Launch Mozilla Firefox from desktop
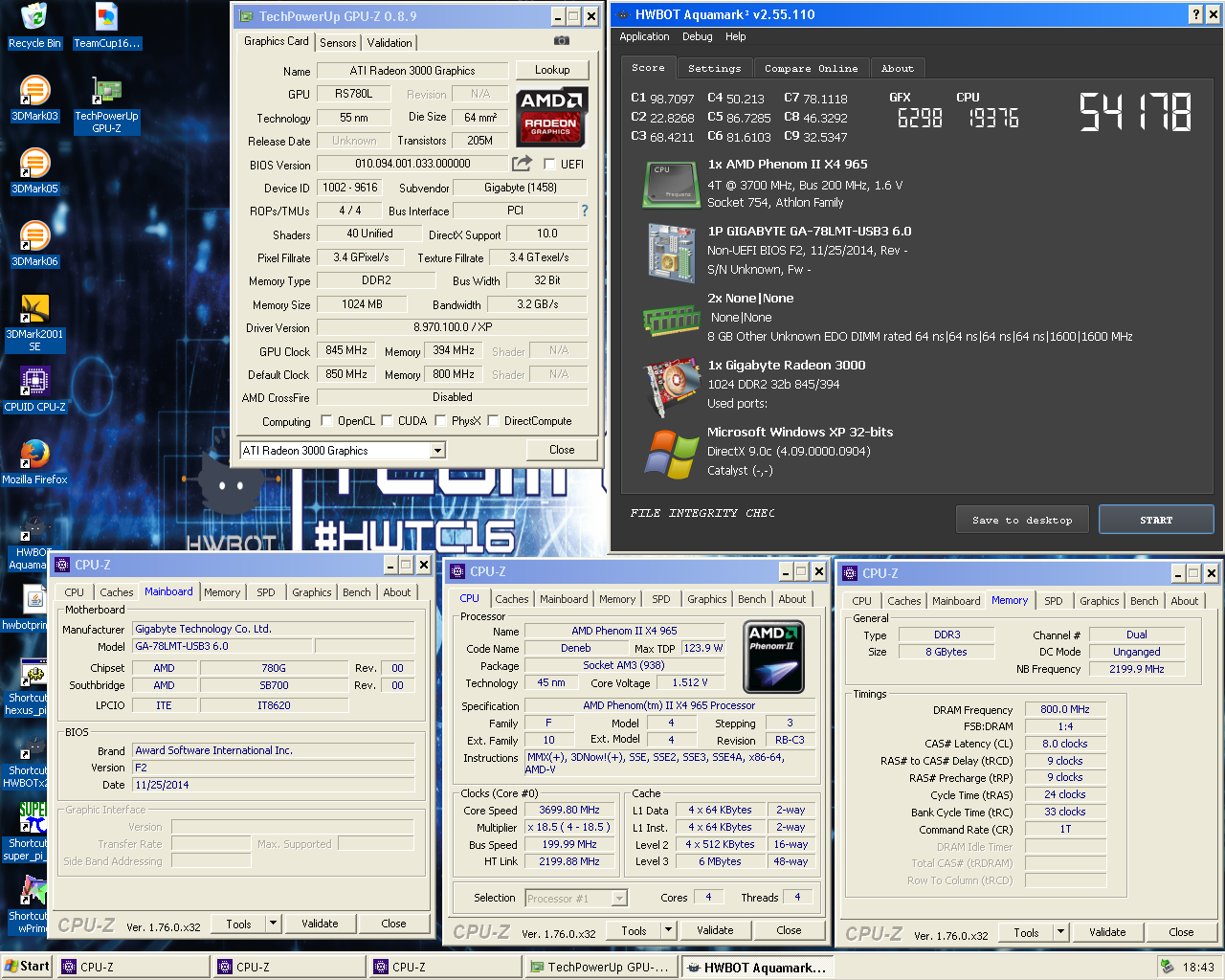This screenshot has width=1225, height=980. pos(34,462)
